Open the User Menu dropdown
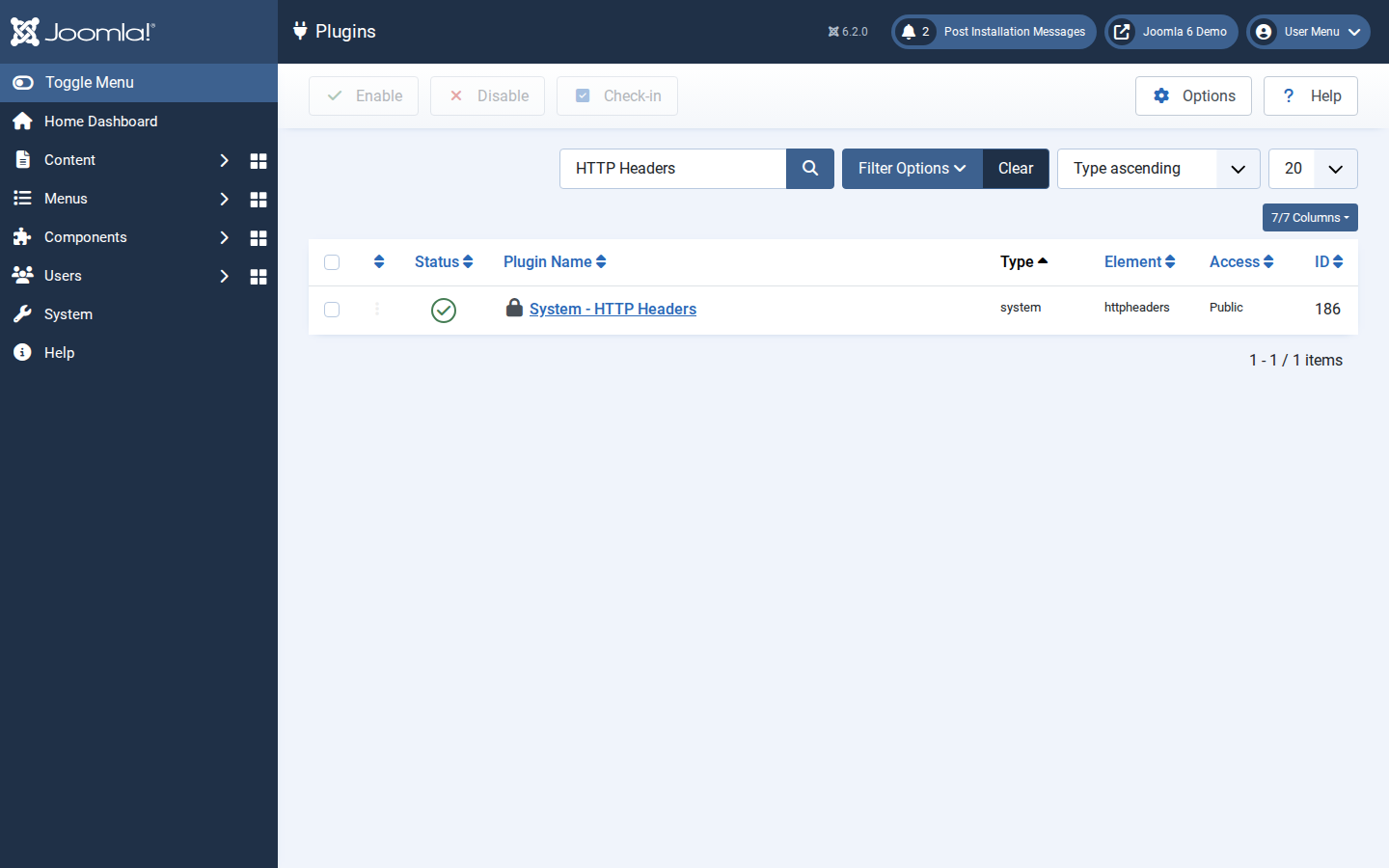The image size is (1389, 868). [x=1308, y=32]
